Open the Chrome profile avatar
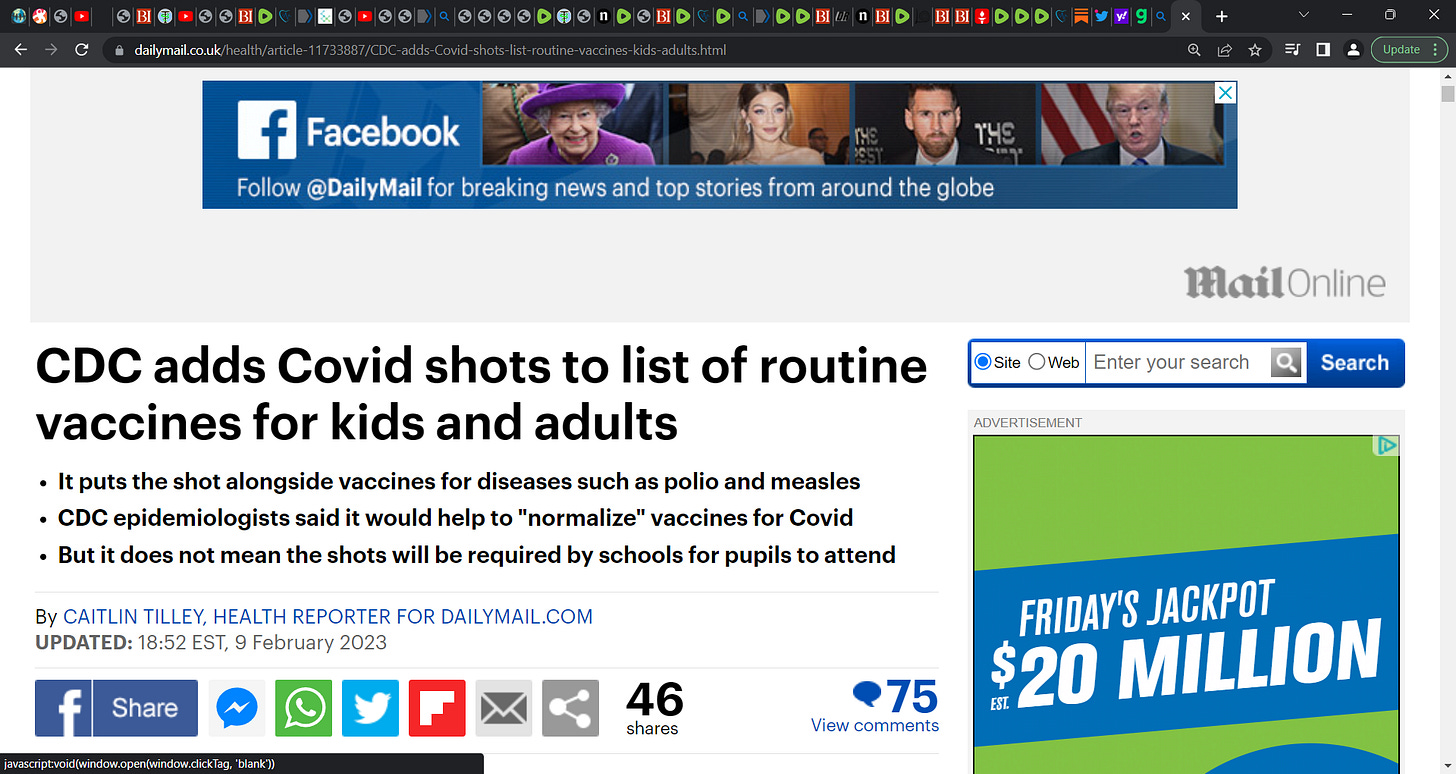Viewport: 1456px width, 774px height. click(x=1353, y=50)
